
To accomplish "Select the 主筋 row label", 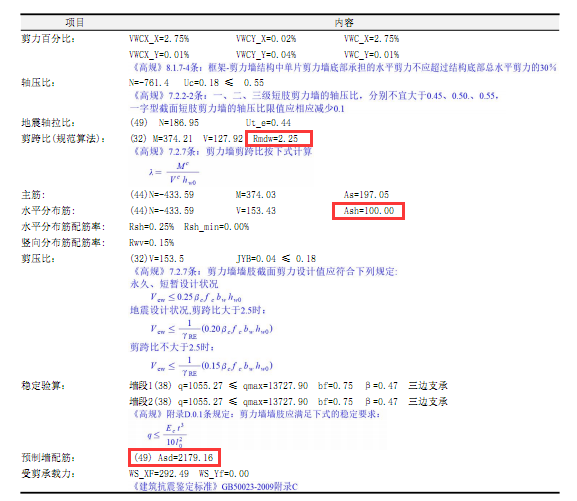I will (x=33, y=195).
